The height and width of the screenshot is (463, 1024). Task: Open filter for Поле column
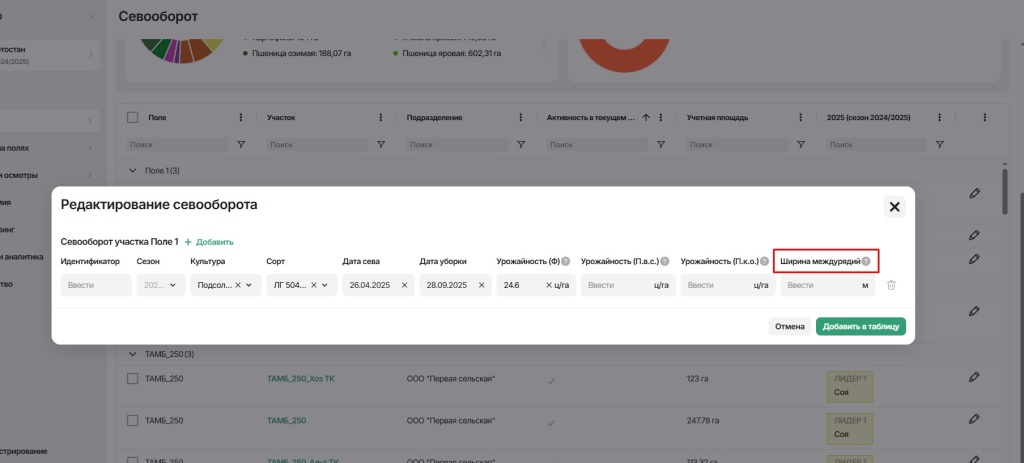pos(241,144)
